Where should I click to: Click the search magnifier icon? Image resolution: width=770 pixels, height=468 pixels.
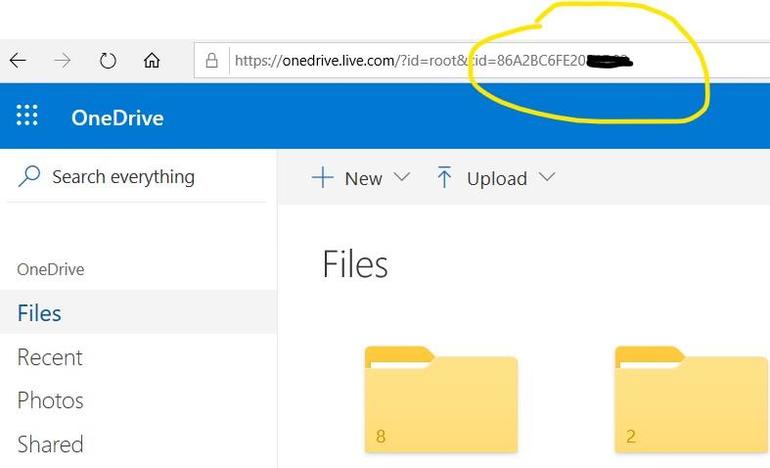pyautogui.click(x=29, y=176)
